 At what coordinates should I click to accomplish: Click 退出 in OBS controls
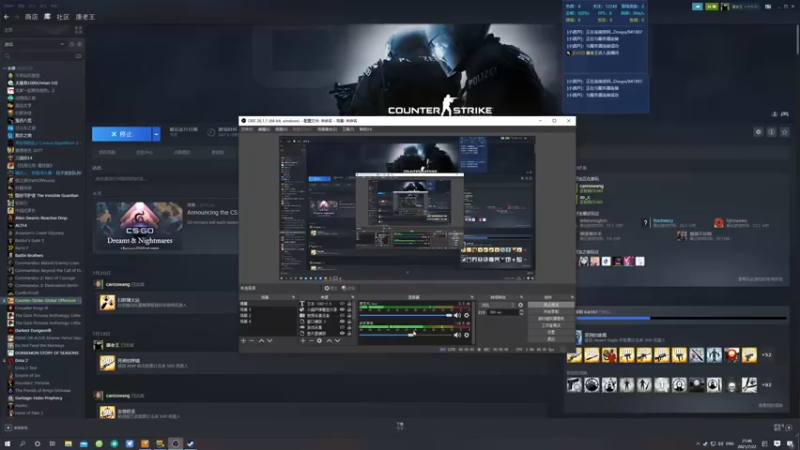click(x=551, y=339)
